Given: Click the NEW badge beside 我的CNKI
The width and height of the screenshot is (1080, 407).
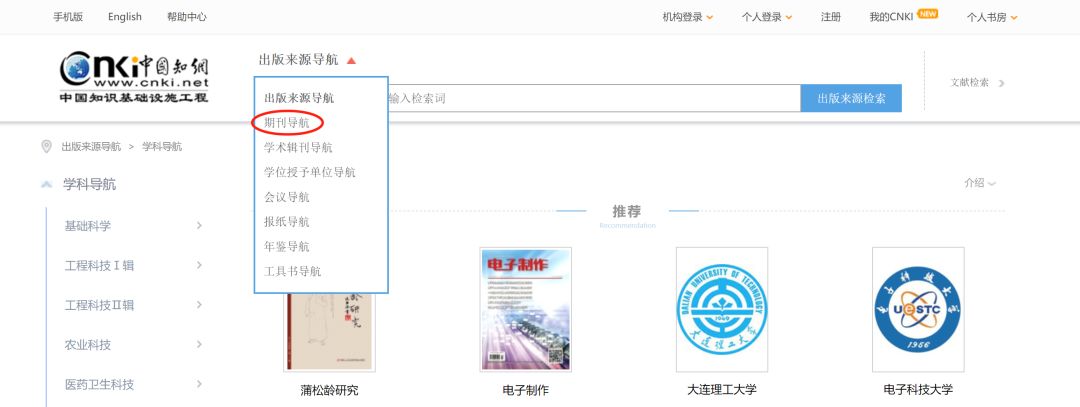Looking at the screenshot, I should (927, 14).
